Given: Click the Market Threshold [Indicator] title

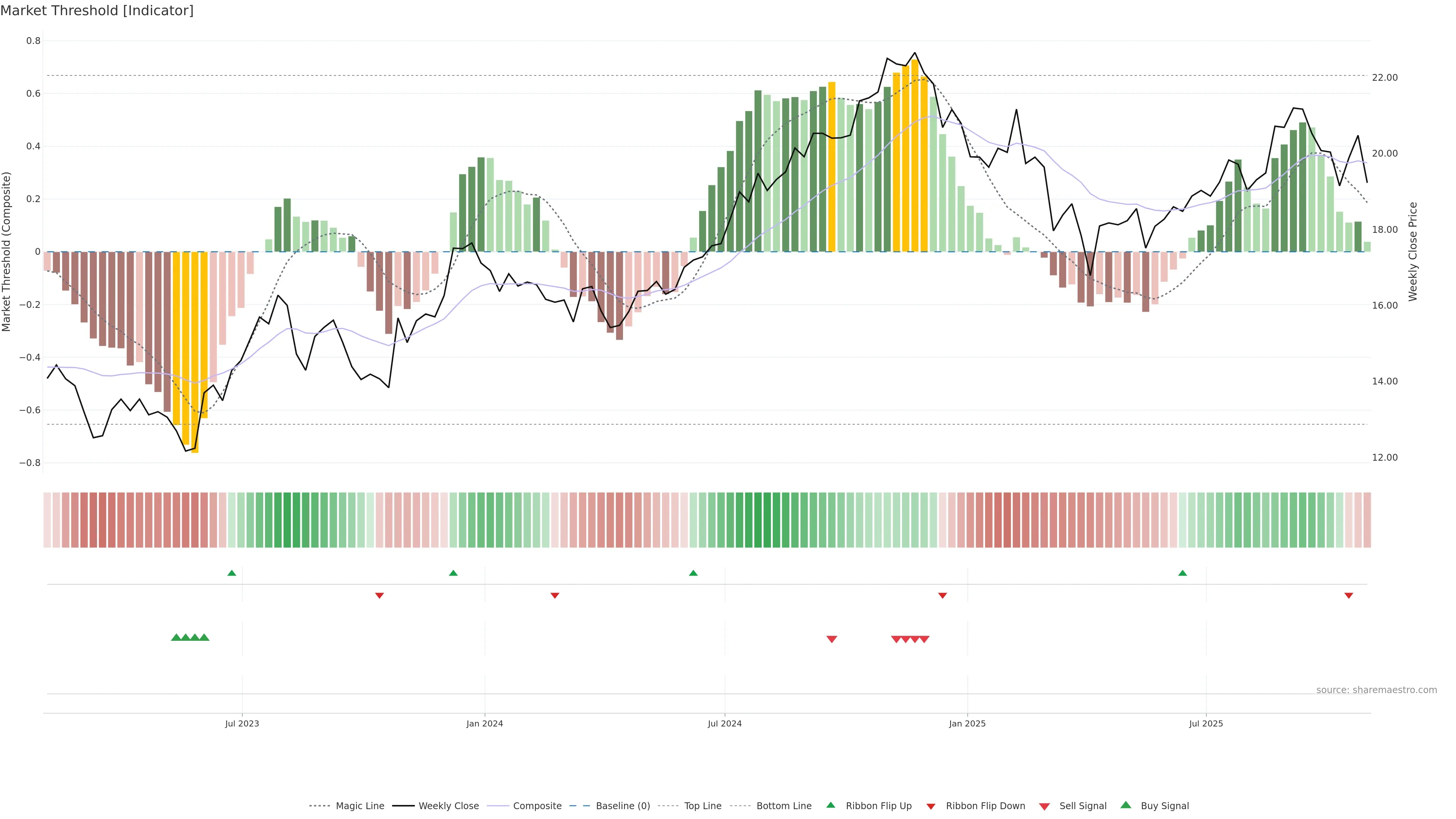Looking at the screenshot, I should 97,11.
